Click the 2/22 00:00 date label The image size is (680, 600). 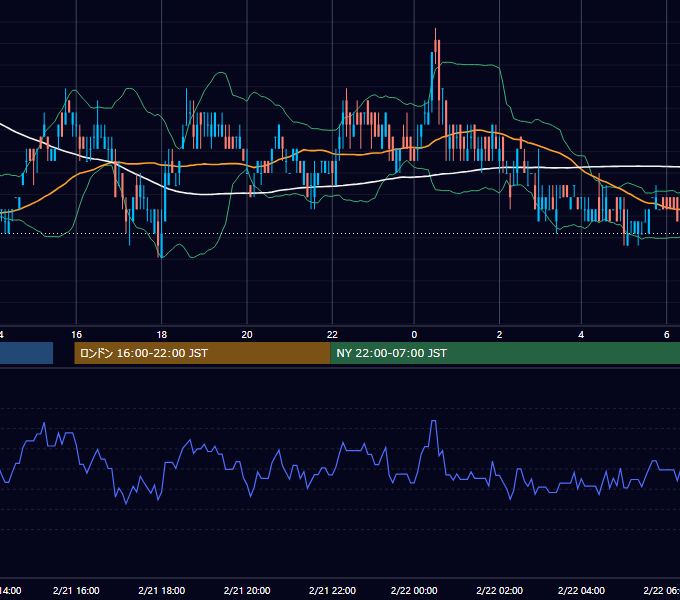click(414, 590)
